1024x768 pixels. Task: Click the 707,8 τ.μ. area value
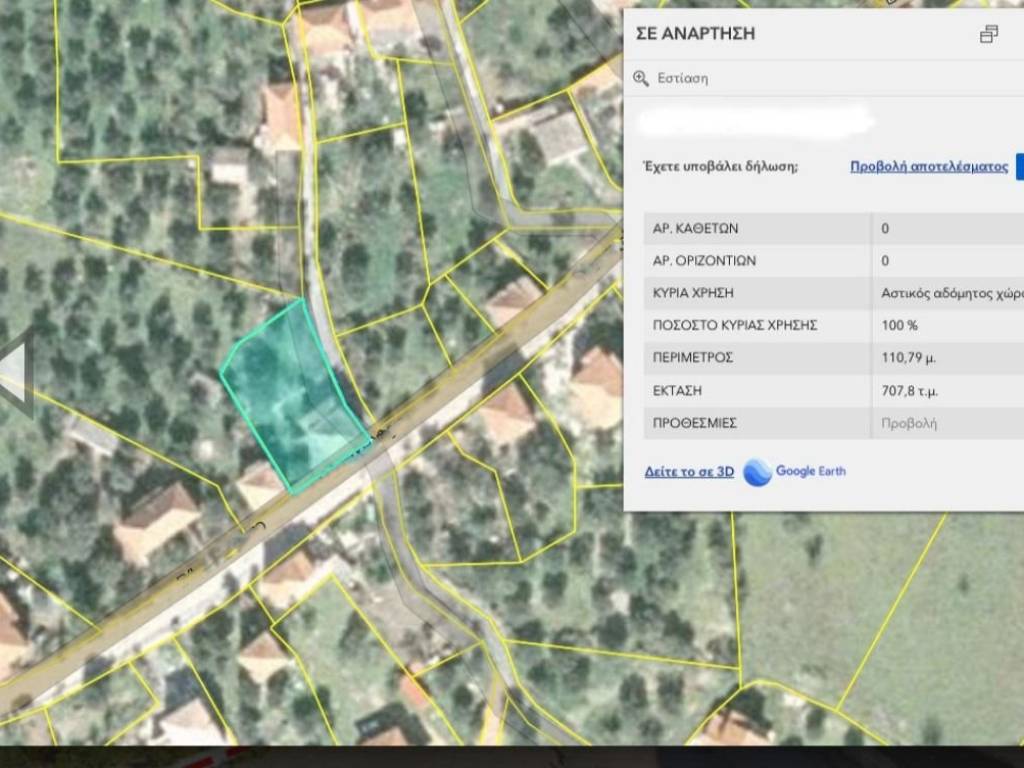tap(908, 390)
